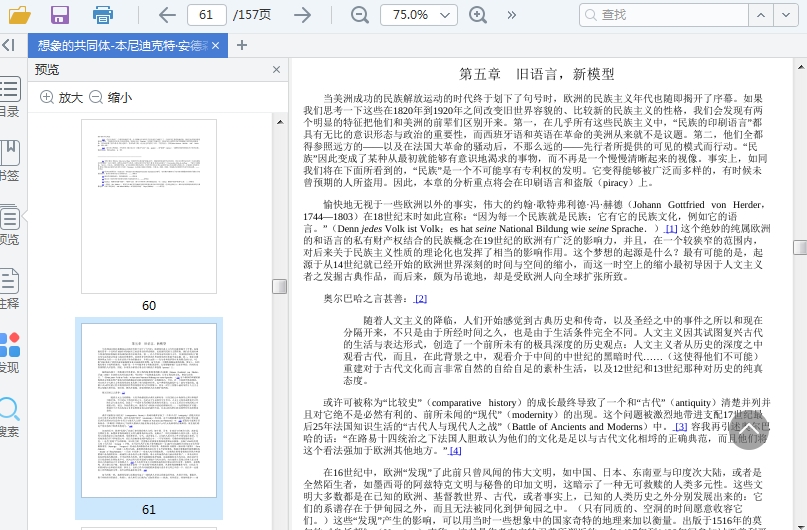
Task: Click the page number field showing 61
Action: 206,14
